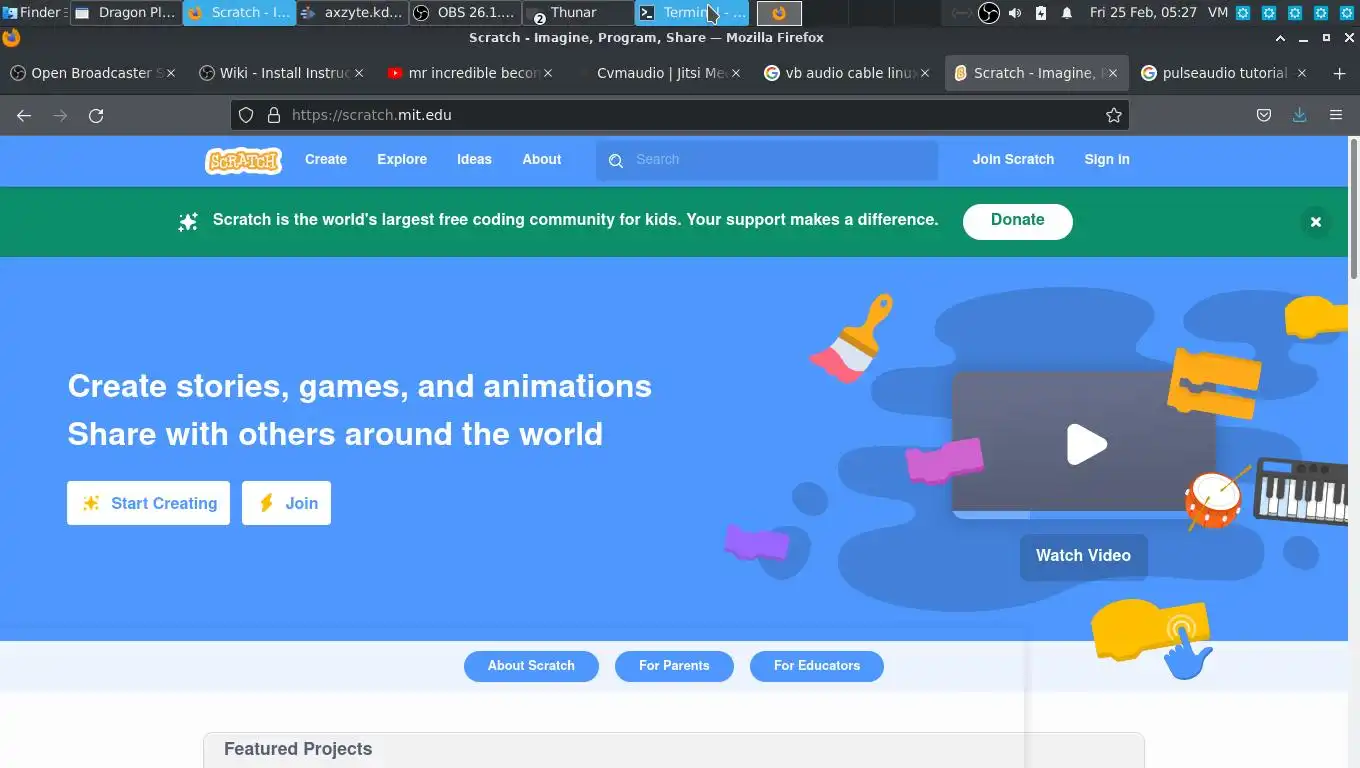Click the padlock site info icon

[x=274, y=115]
